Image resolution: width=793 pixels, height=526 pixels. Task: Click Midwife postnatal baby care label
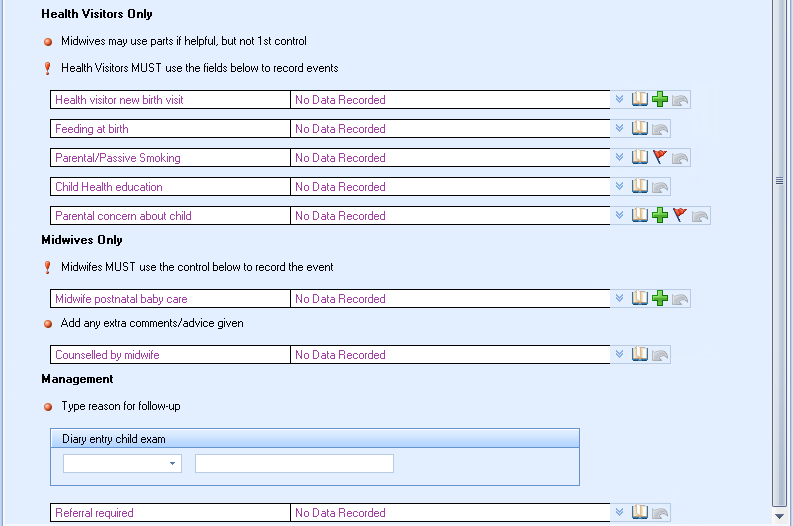pos(121,299)
